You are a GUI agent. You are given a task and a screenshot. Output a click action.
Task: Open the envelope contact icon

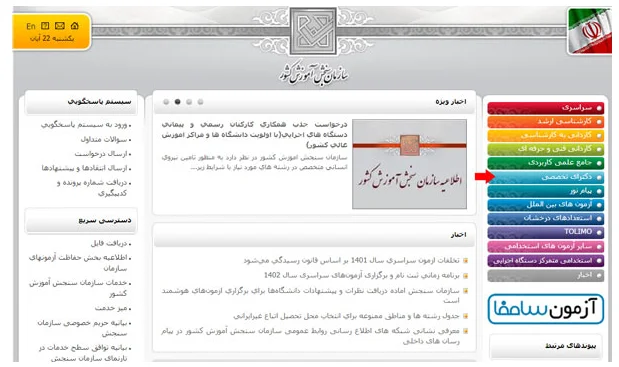tap(60, 26)
